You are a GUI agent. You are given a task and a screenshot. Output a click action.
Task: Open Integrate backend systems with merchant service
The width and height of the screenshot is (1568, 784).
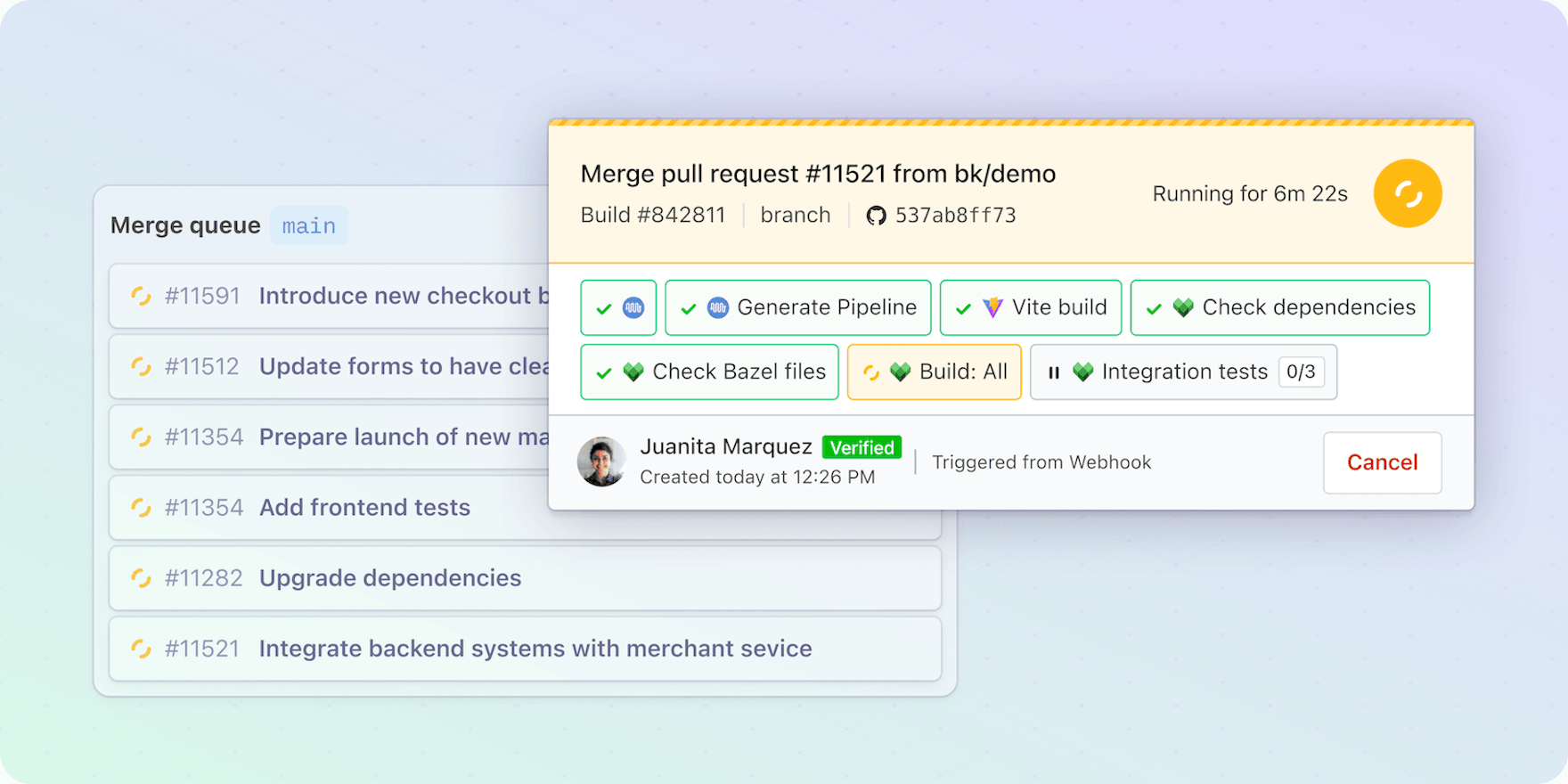pyautogui.click(x=535, y=649)
